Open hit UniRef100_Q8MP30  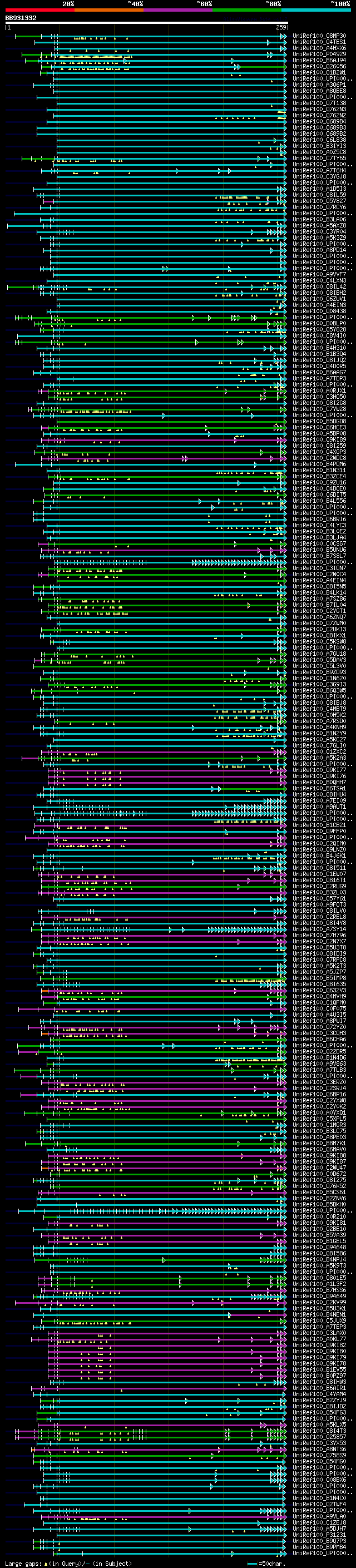pyautogui.click(x=319, y=36)
